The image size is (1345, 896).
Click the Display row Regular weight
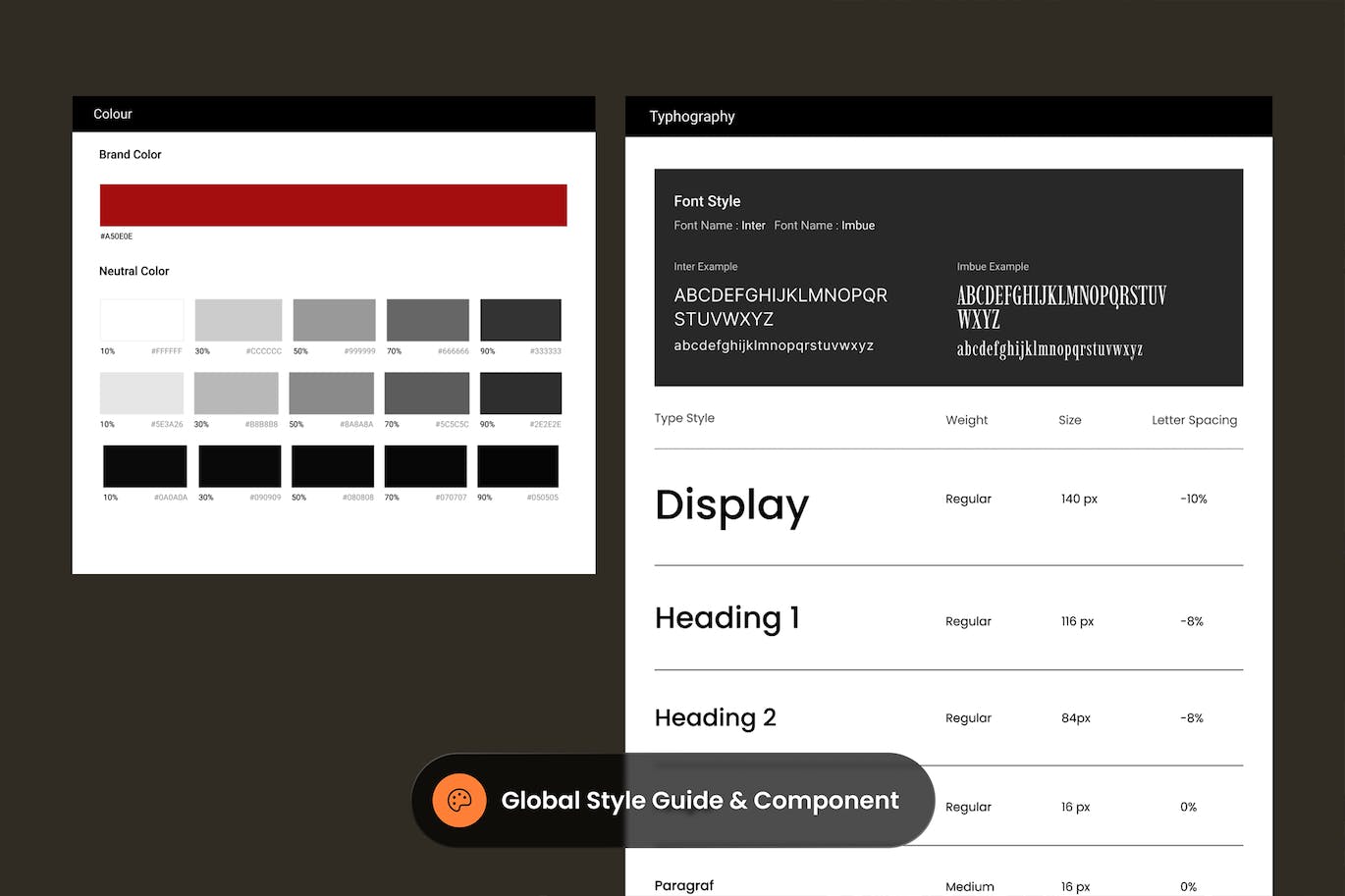pyautogui.click(x=968, y=500)
